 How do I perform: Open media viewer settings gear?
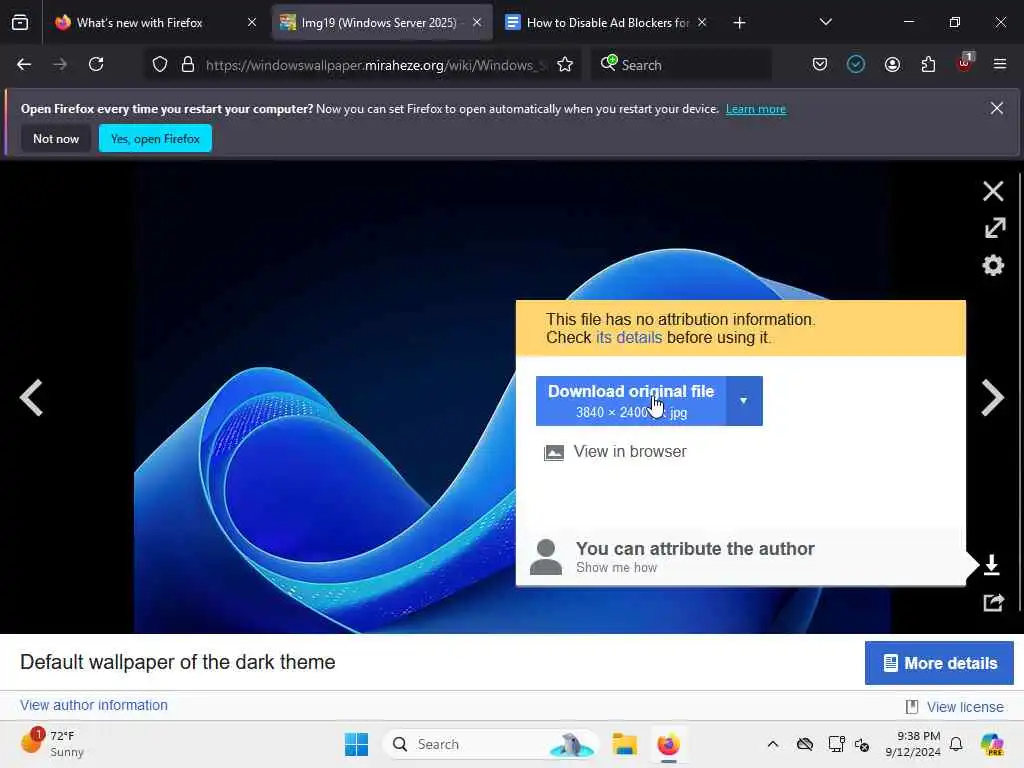tap(993, 265)
